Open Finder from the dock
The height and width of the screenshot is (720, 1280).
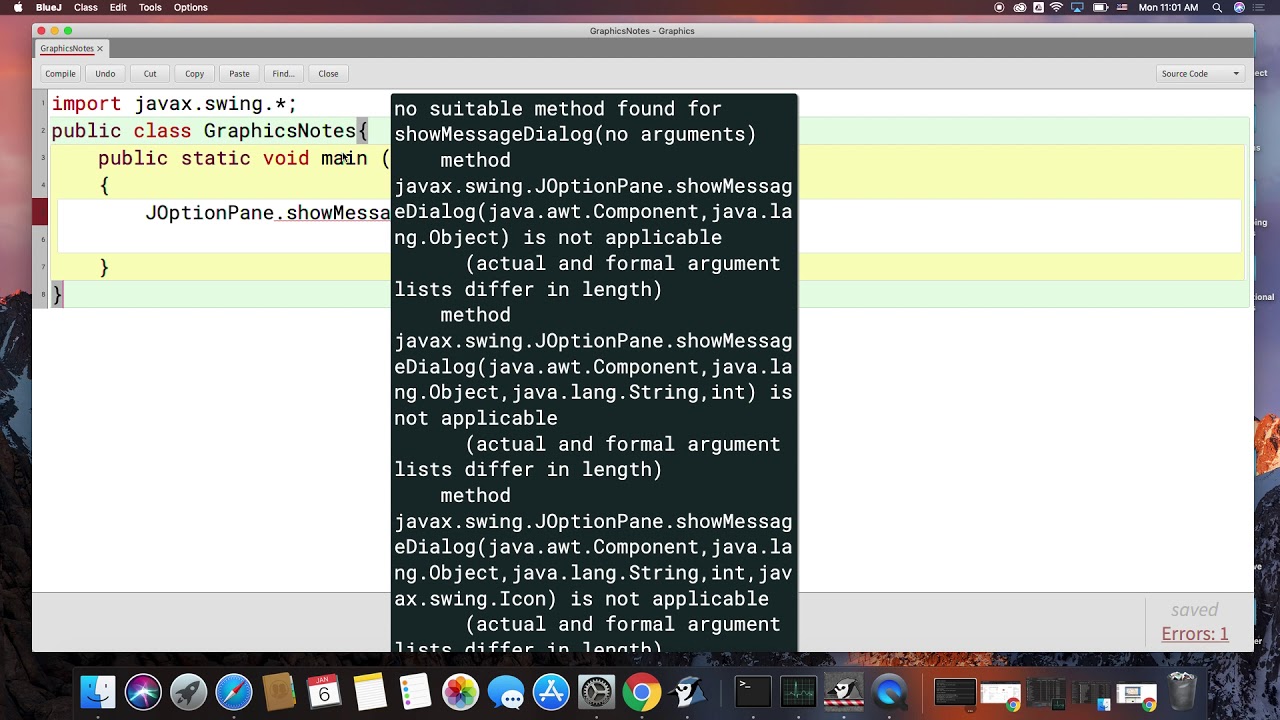tap(98, 692)
